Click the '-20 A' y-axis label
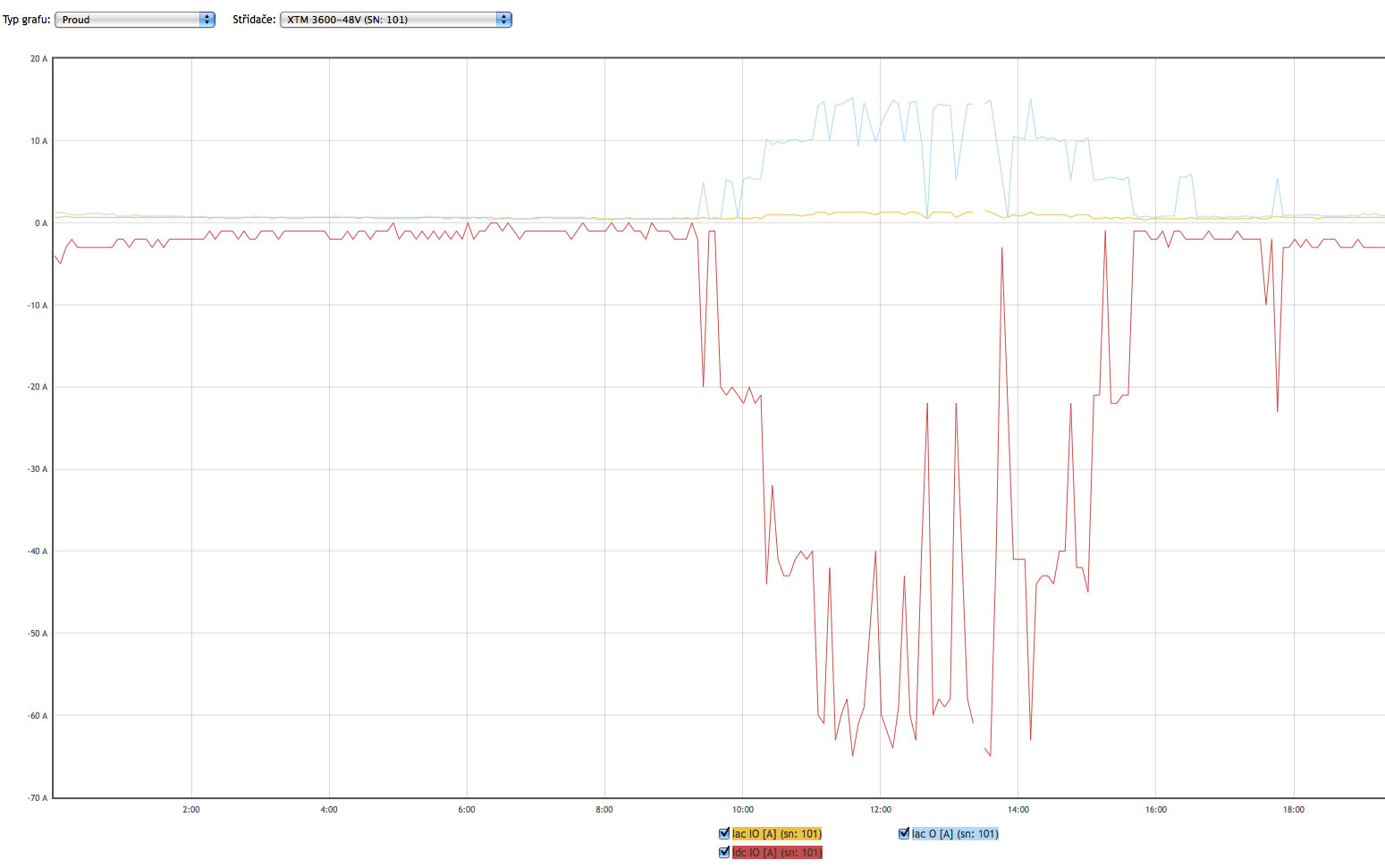Screen dimensions: 1385x868 [x=38, y=387]
